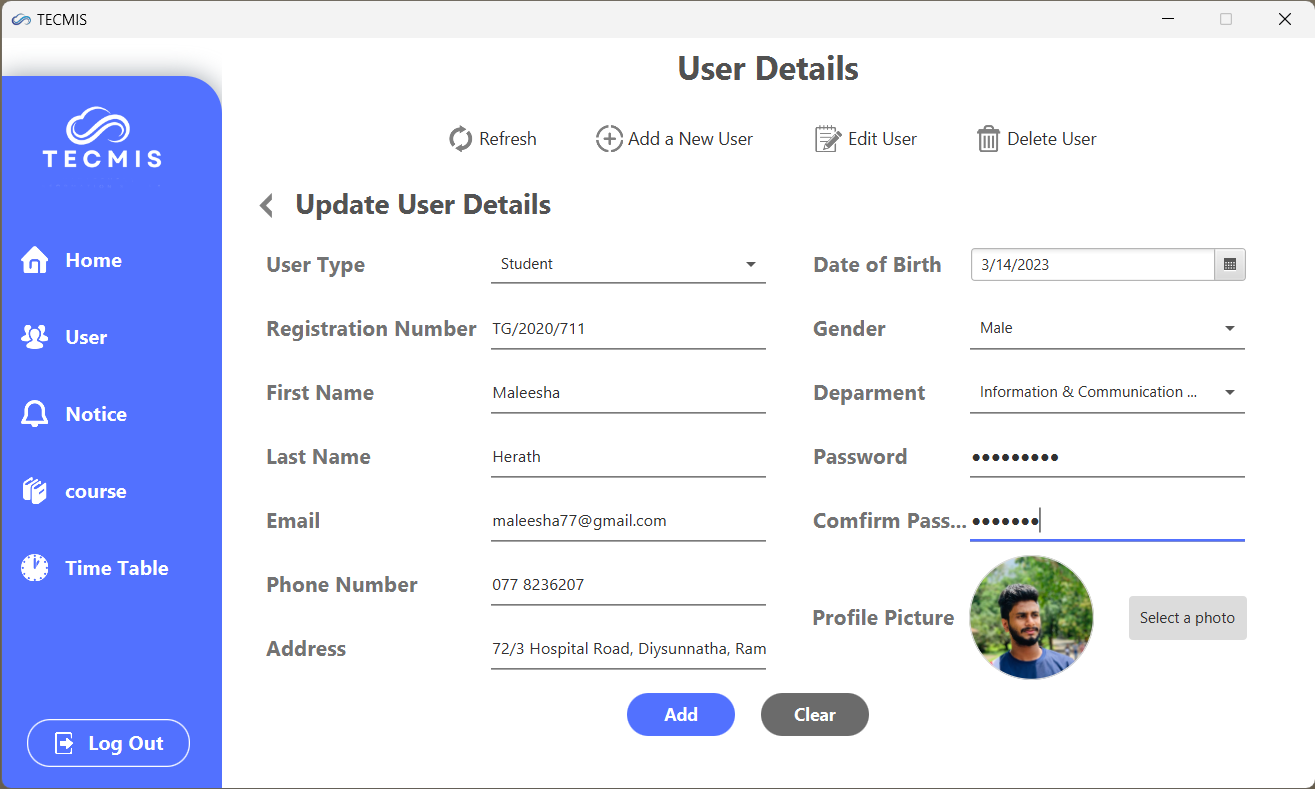Screen dimensions: 1315x789
Task: Open the calendar icon next to Date of Birth
Action: pyautogui.click(x=1229, y=264)
